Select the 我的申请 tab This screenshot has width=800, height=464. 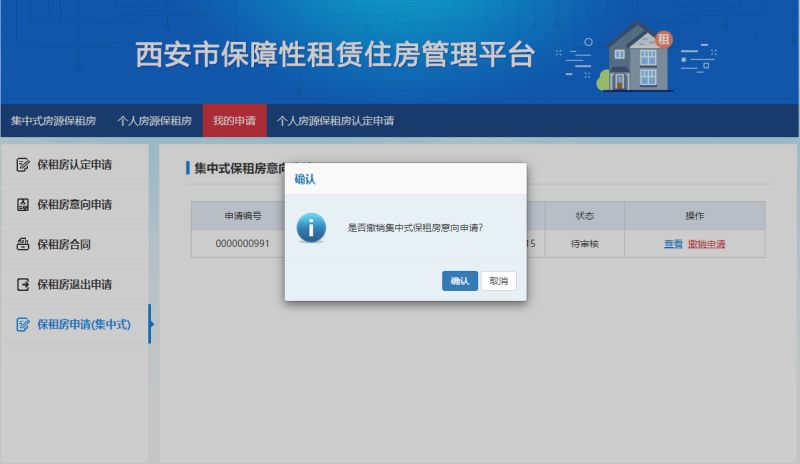(x=234, y=121)
